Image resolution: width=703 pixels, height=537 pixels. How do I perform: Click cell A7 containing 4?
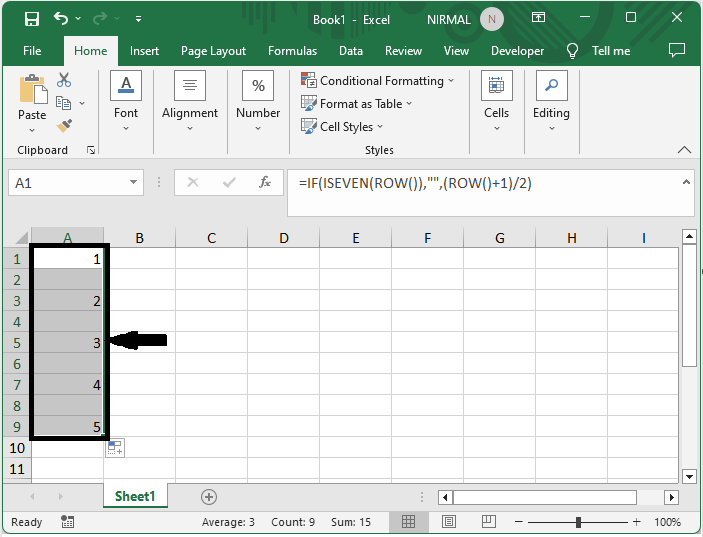[68, 385]
